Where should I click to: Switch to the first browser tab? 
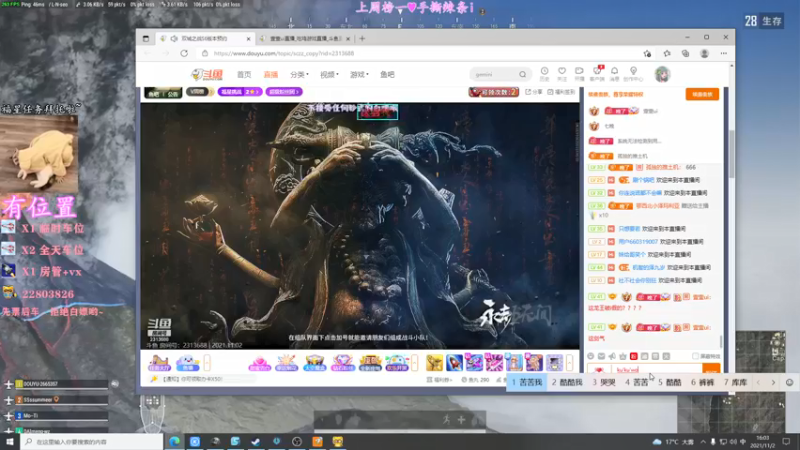point(204,38)
